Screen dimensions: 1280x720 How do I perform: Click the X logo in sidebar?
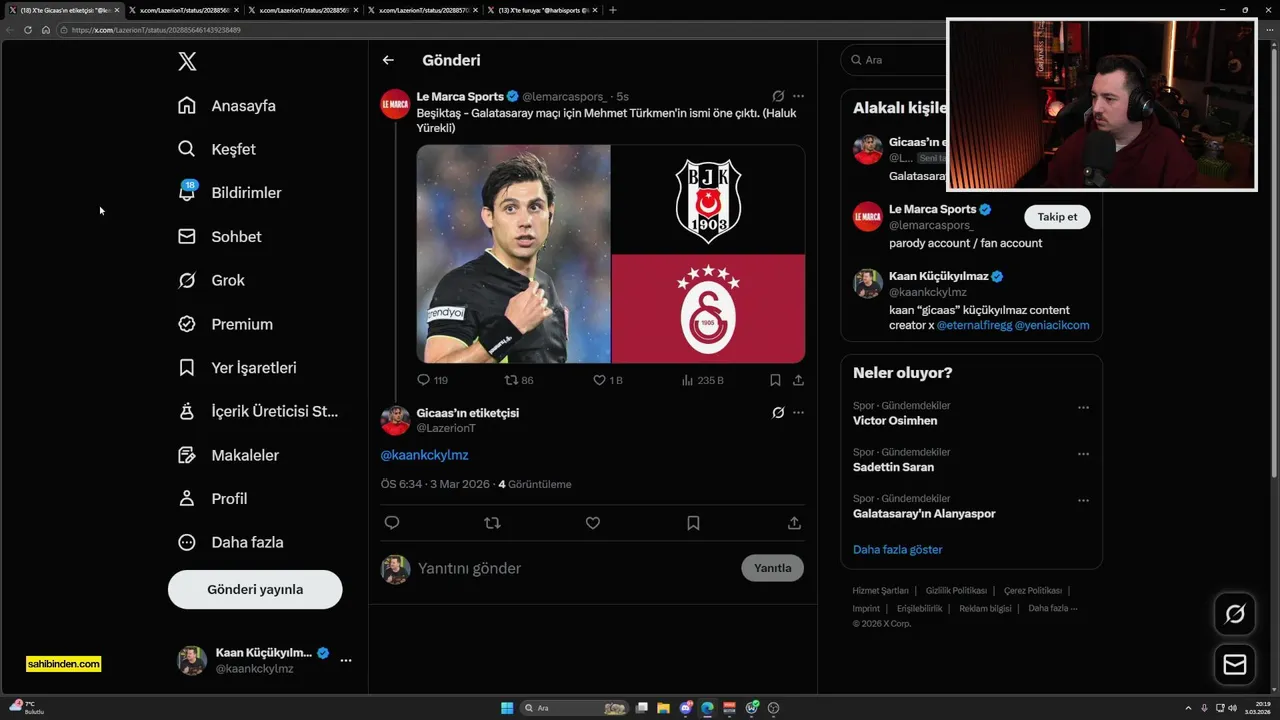click(187, 61)
